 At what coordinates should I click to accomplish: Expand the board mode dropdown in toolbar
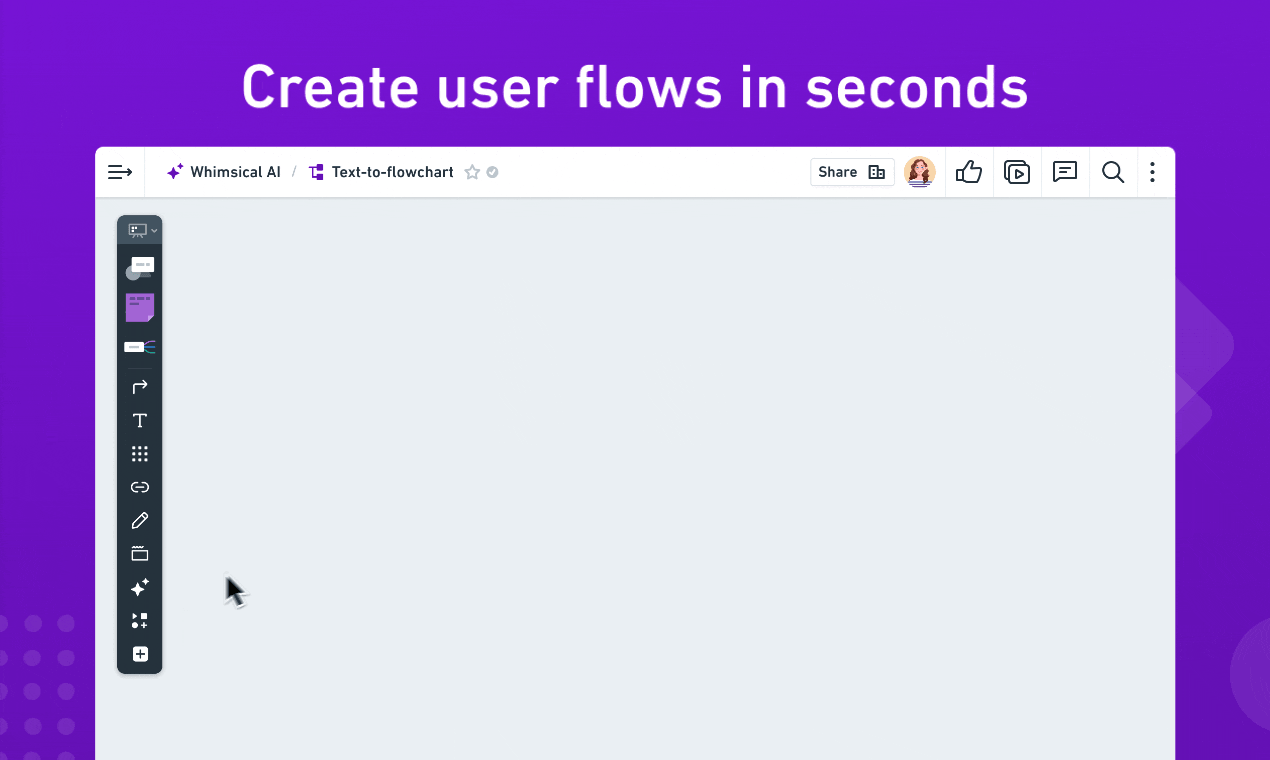pyautogui.click(x=140, y=230)
